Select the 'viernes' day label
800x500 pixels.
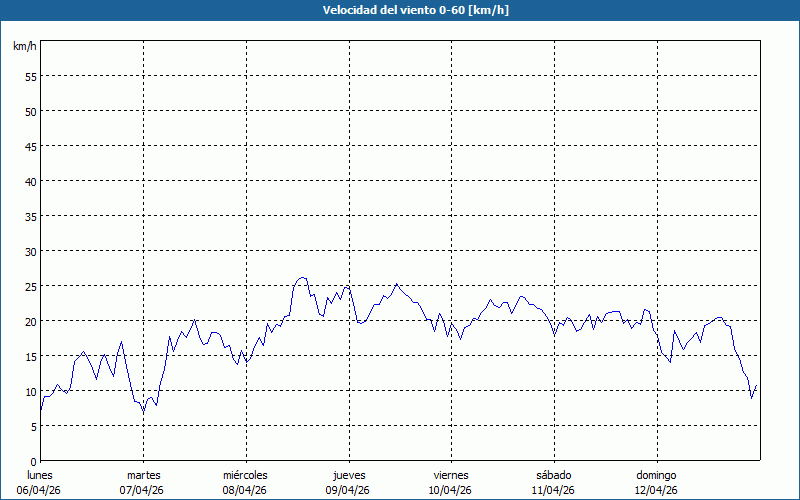[x=450, y=475]
